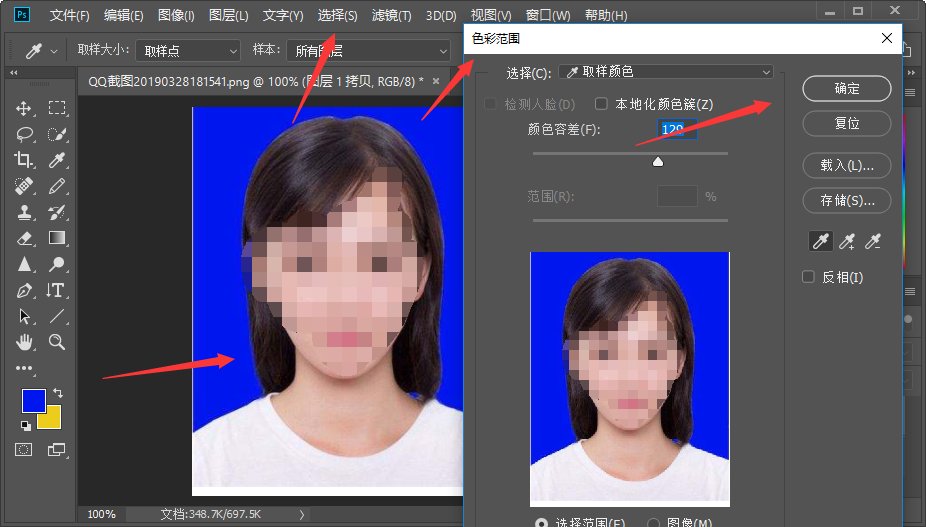The width and height of the screenshot is (926, 527).
Task: Pick the add-to-sample eyedropper plus
Action: coord(847,241)
